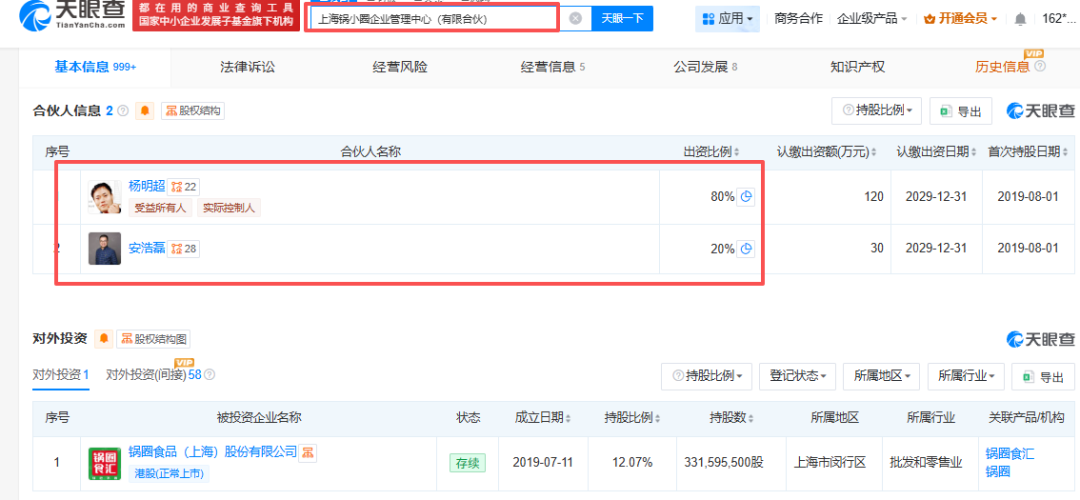Open the 所属行业 filter dropdown
The height and width of the screenshot is (500, 1080).
point(966,376)
